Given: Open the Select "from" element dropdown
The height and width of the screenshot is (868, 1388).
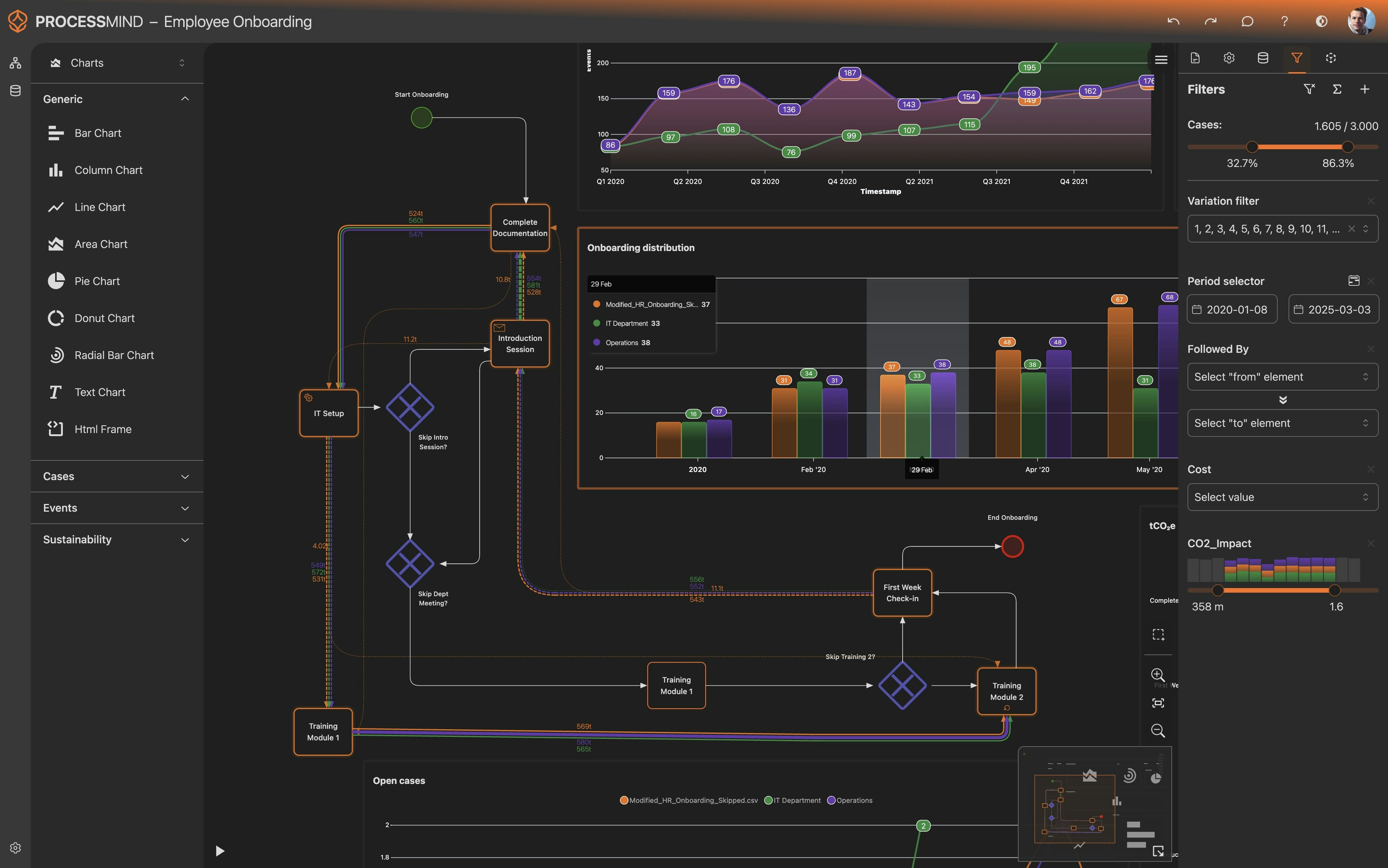Looking at the screenshot, I should 1282,377.
